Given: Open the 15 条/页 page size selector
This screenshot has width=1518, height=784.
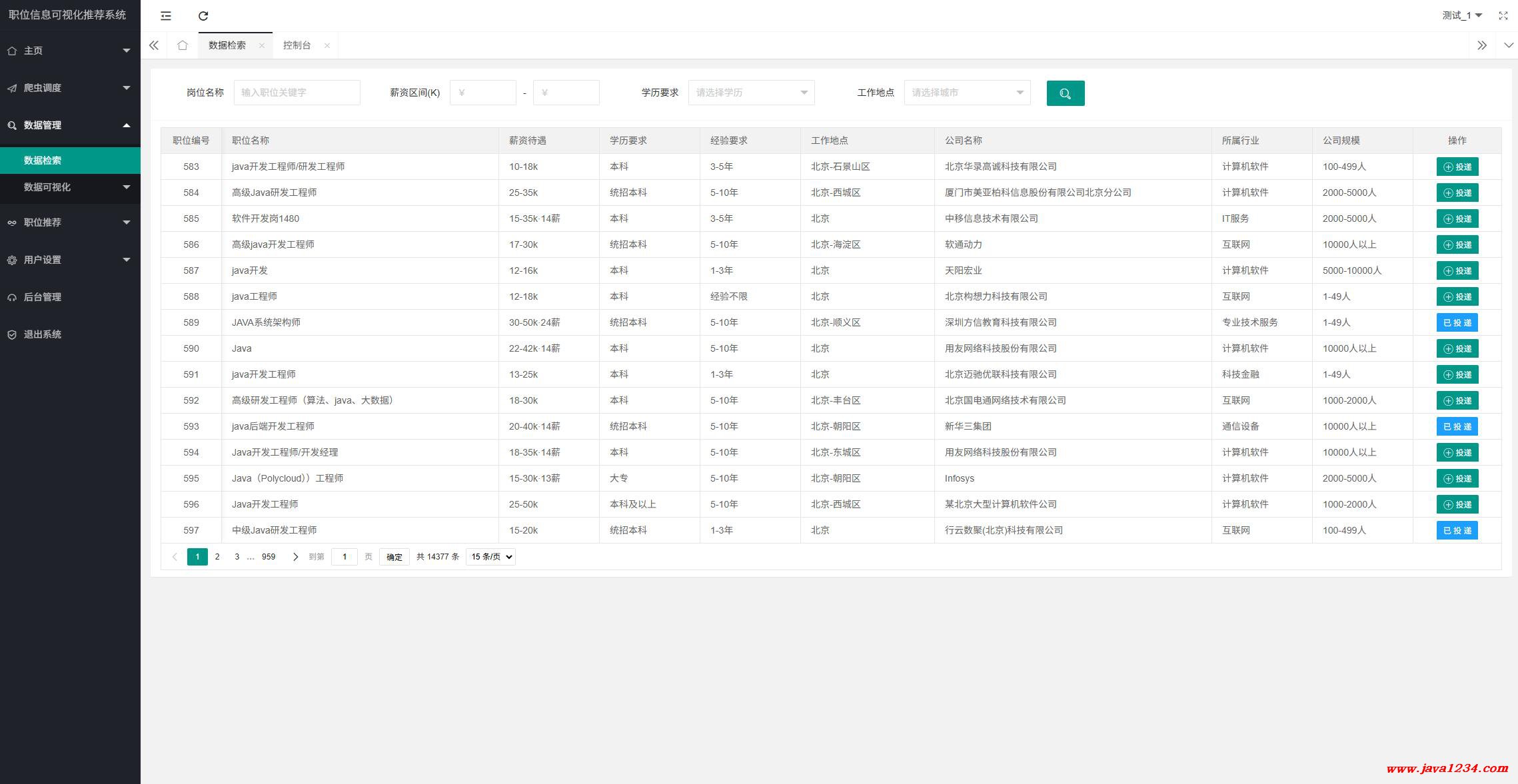Looking at the screenshot, I should [x=490, y=557].
